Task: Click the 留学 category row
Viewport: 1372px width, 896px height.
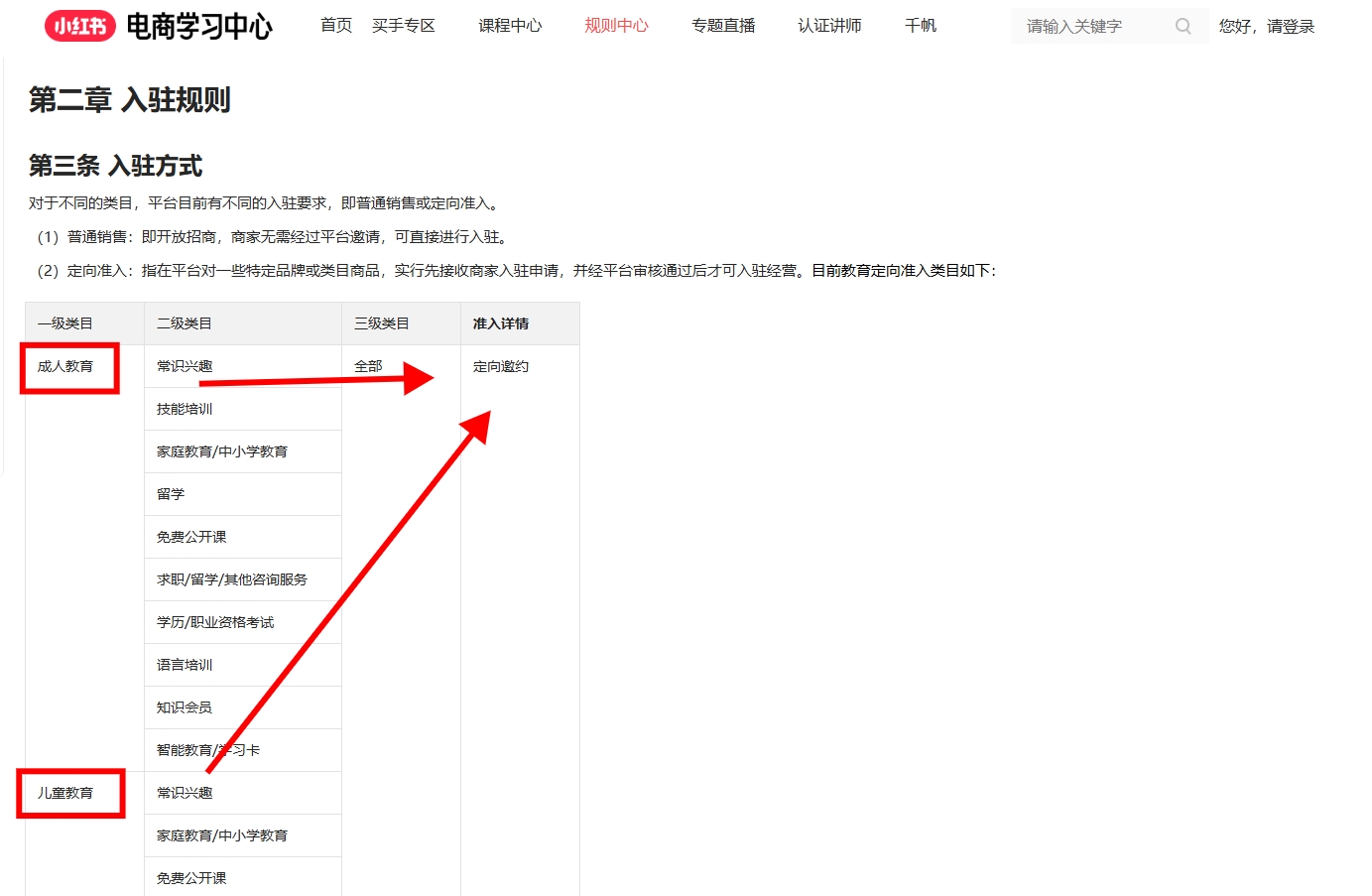Action: coord(169,493)
